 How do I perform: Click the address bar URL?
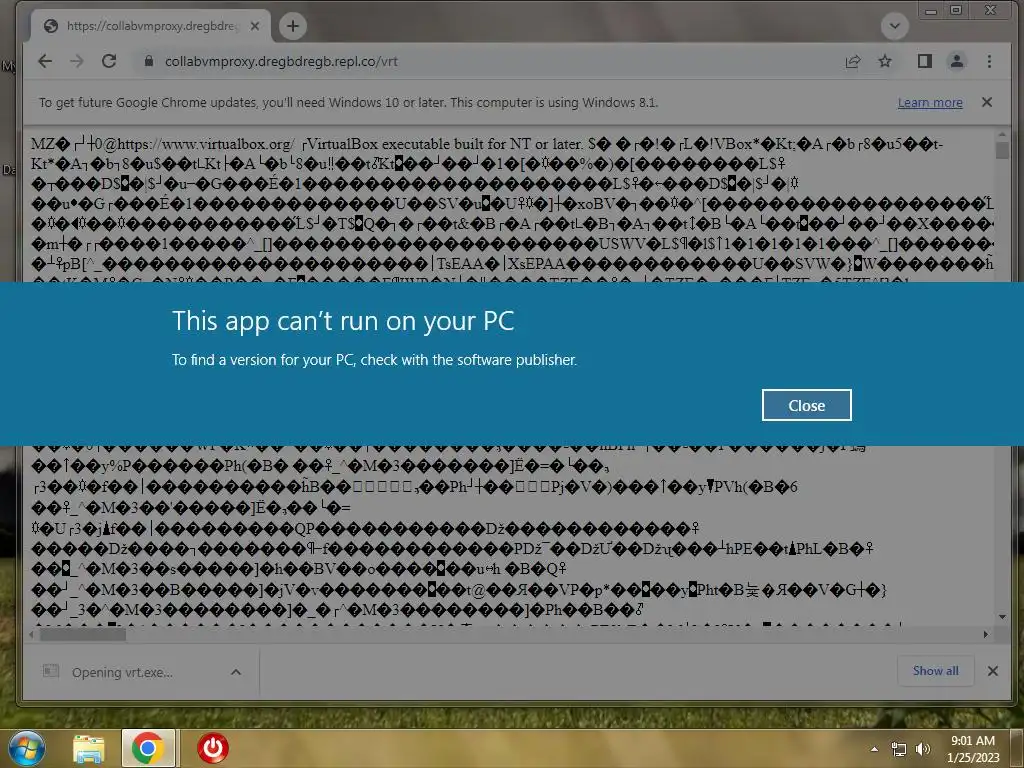281,61
